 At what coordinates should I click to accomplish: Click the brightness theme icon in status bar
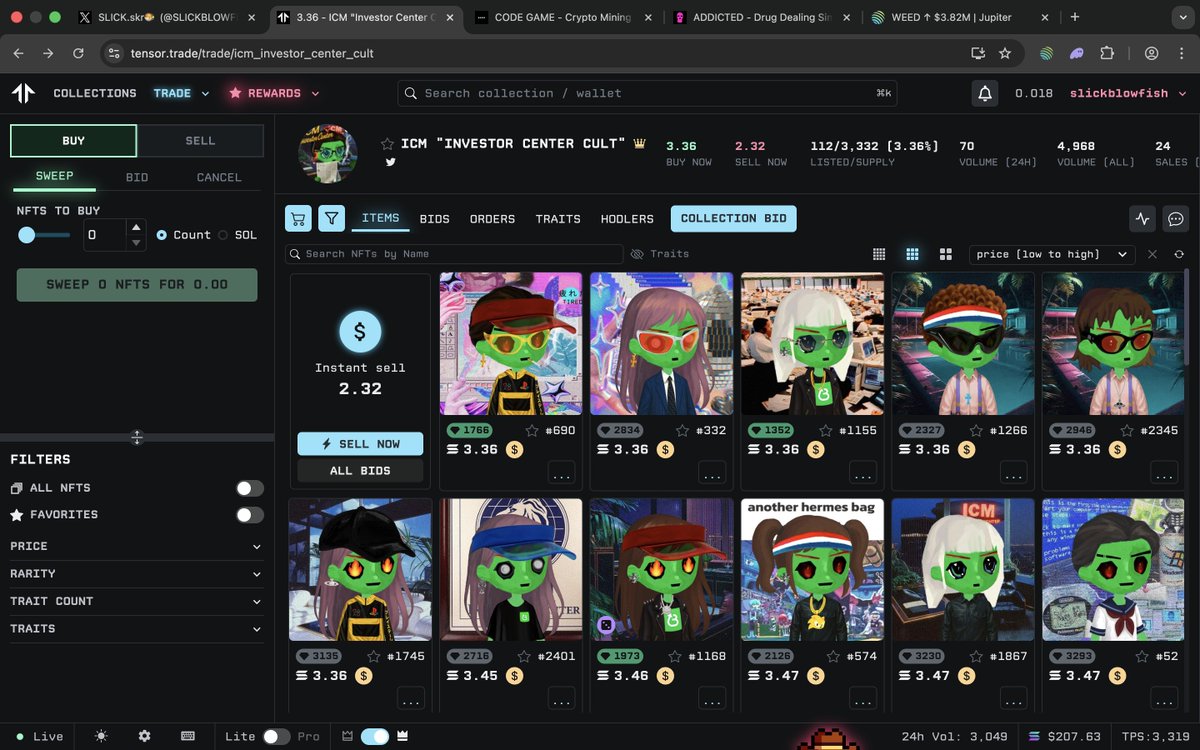coord(101,736)
